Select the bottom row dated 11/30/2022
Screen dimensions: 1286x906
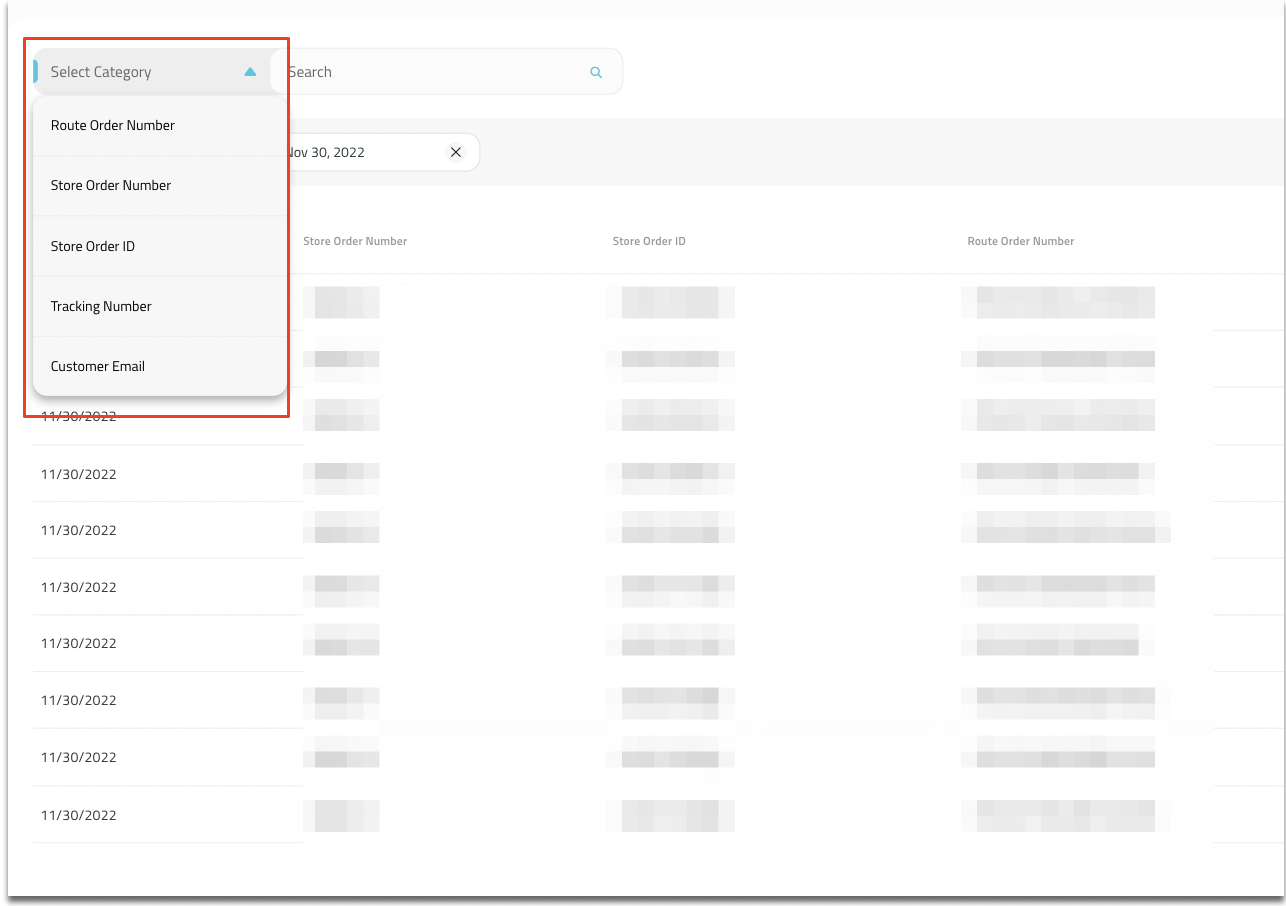(79, 815)
